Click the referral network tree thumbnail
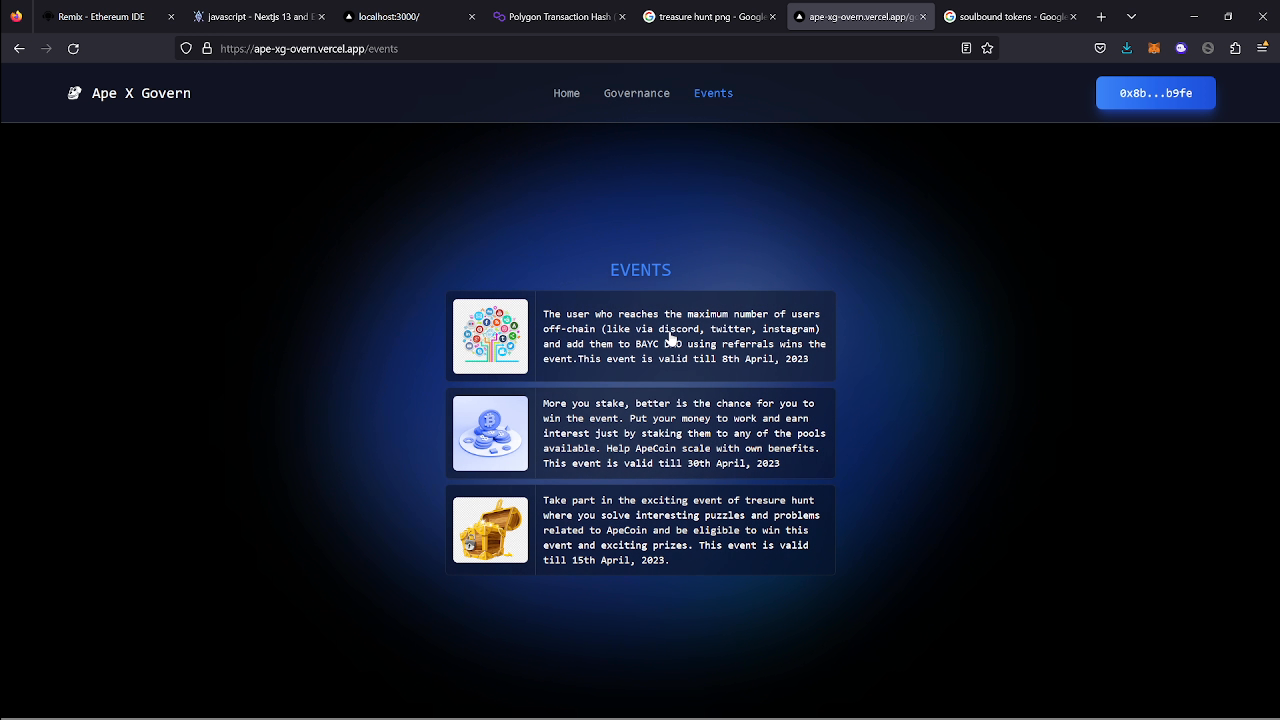 click(x=490, y=336)
